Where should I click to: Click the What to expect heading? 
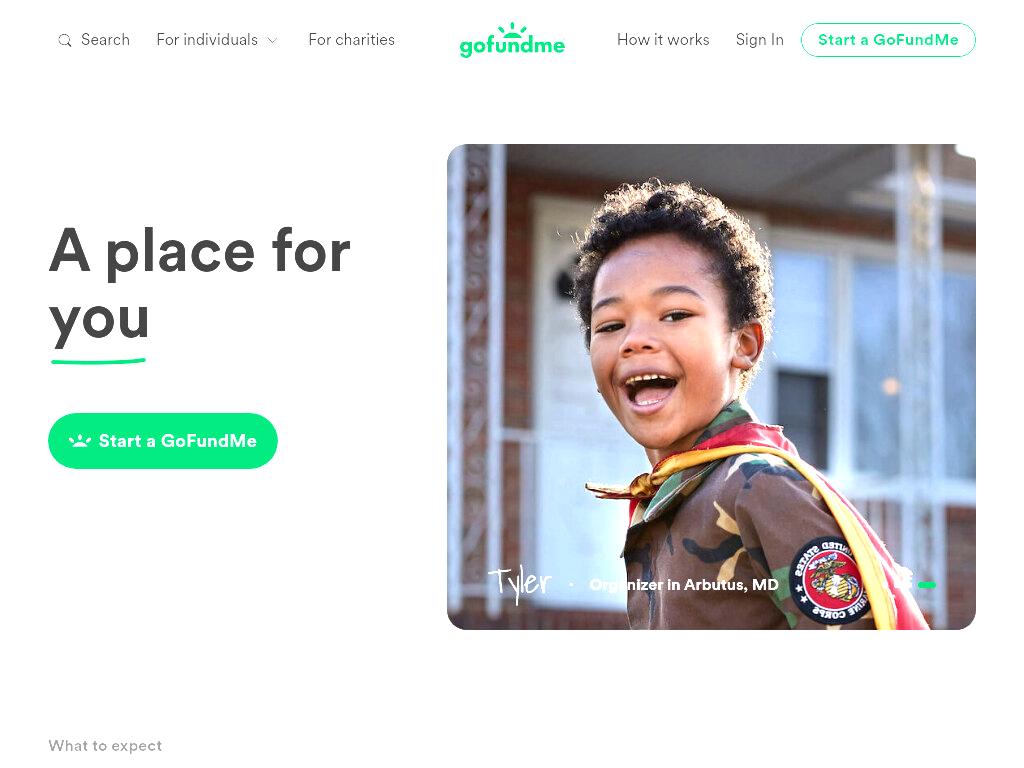tap(105, 746)
